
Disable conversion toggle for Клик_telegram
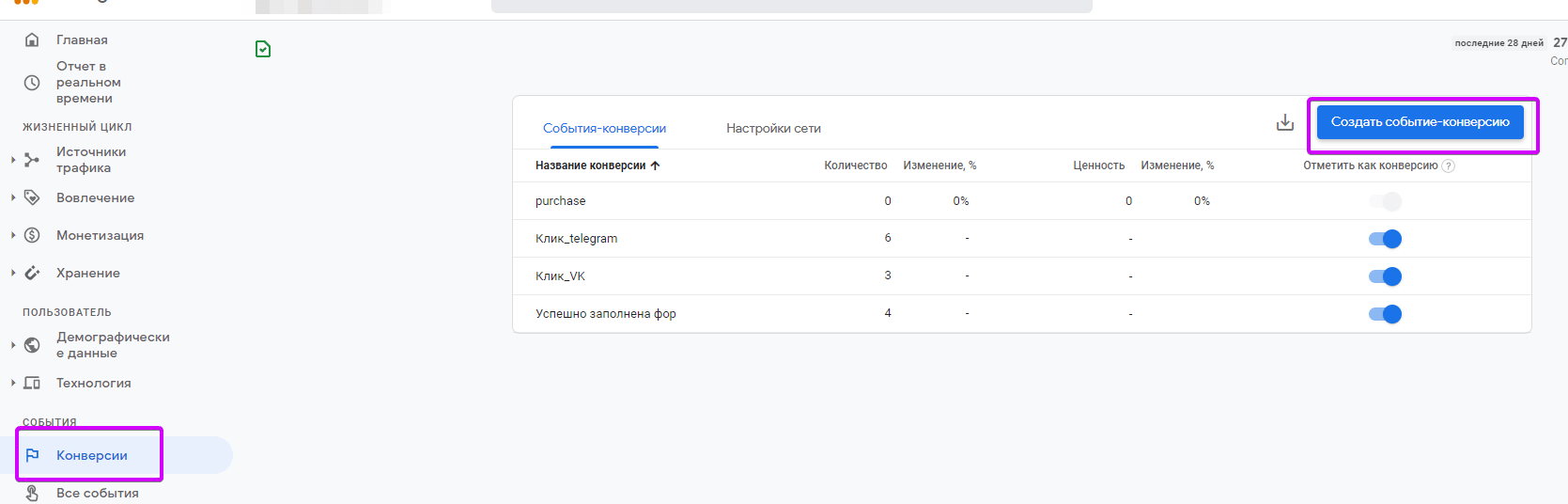(1385, 239)
